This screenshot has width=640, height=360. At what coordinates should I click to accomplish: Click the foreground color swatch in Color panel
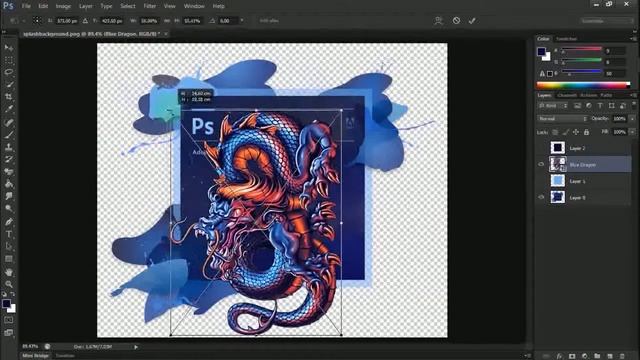point(541,51)
